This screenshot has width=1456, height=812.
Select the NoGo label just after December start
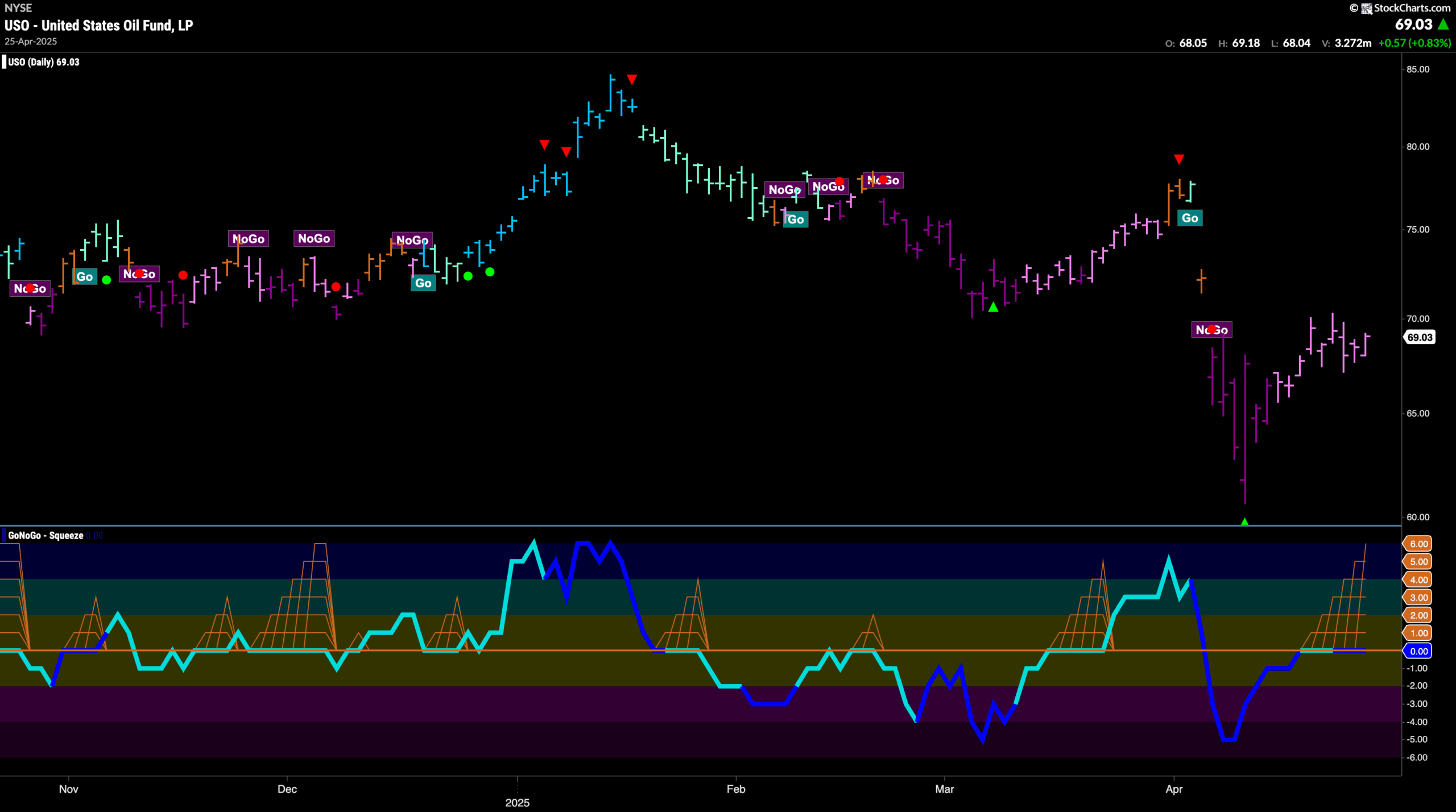(x=314, y=238)
